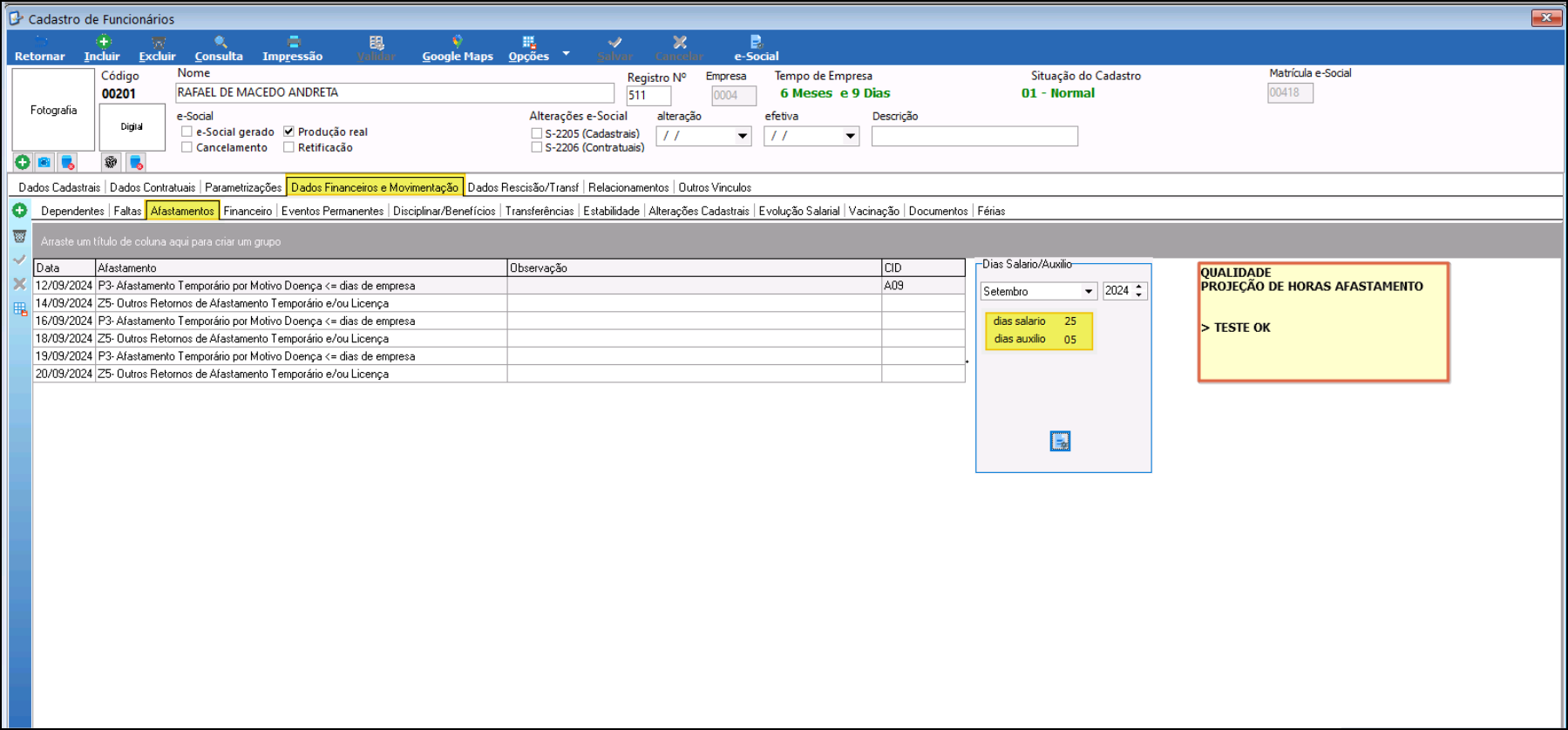Click the fingerprint icon below Digital
This screenshot has height=730, width=1568.
pos(111,162)
